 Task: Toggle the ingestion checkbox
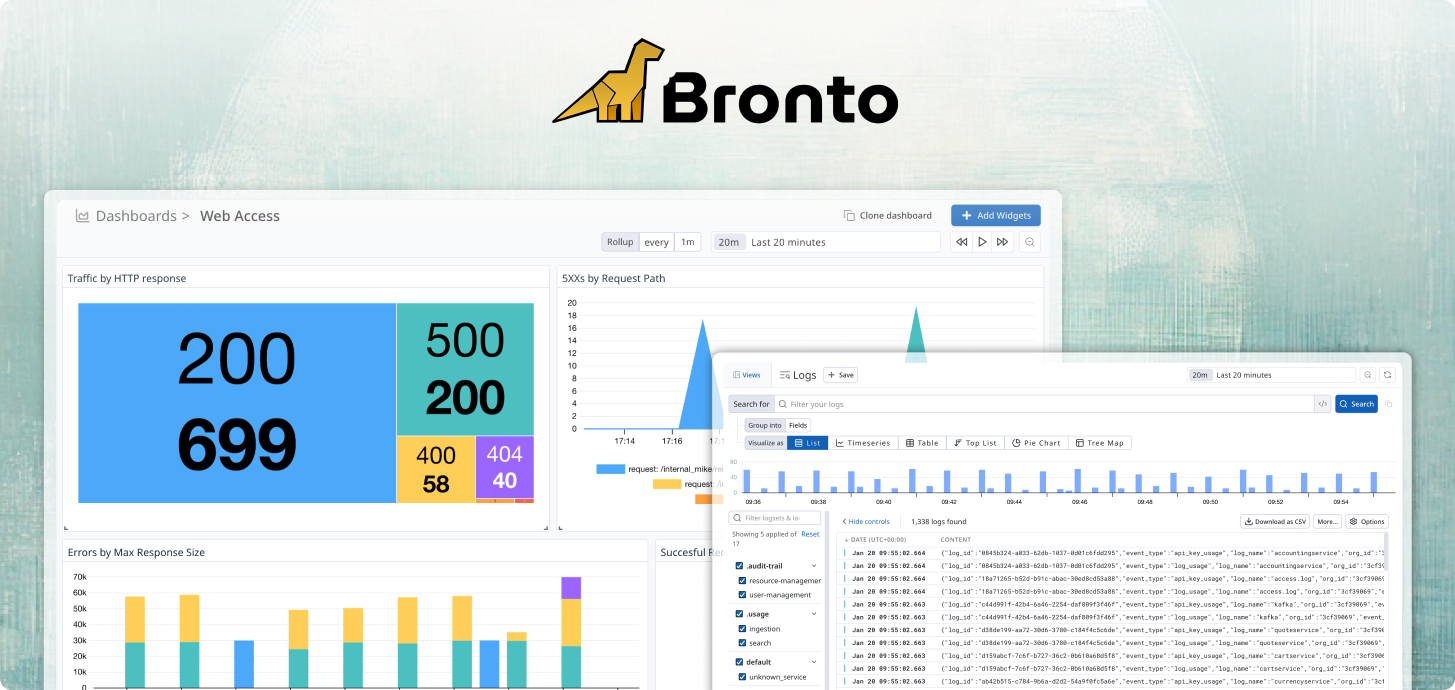click(742, 629)
